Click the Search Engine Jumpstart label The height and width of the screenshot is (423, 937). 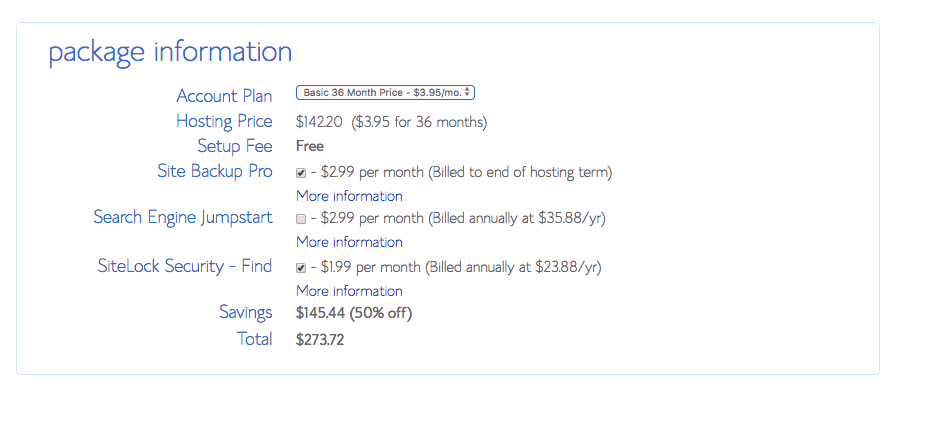[182, 217]
